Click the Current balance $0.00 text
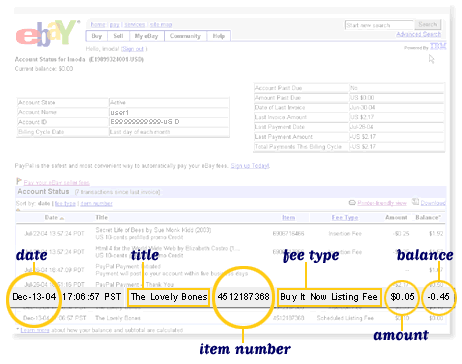This screenshot has height=364, width=462. [44, 69]
